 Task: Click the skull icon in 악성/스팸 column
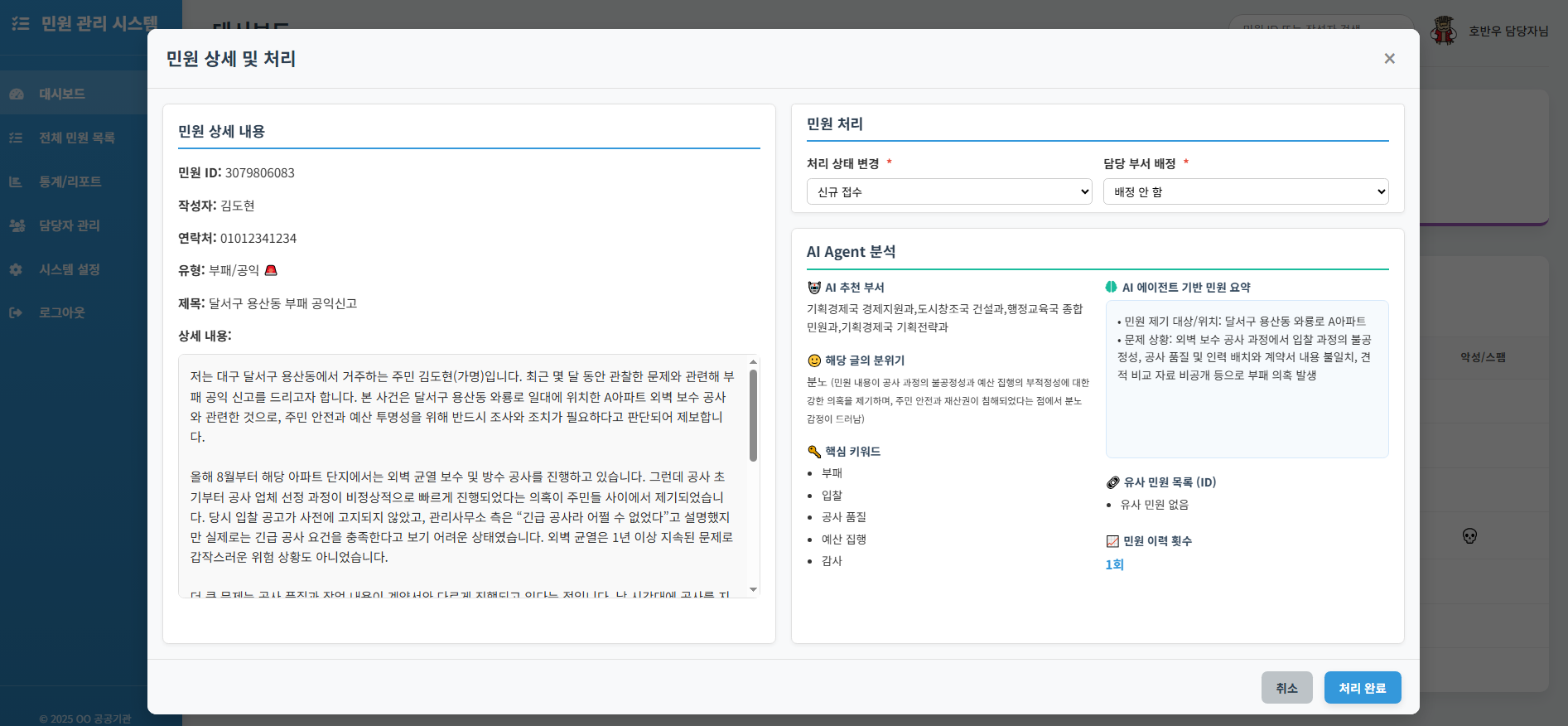1469,536
